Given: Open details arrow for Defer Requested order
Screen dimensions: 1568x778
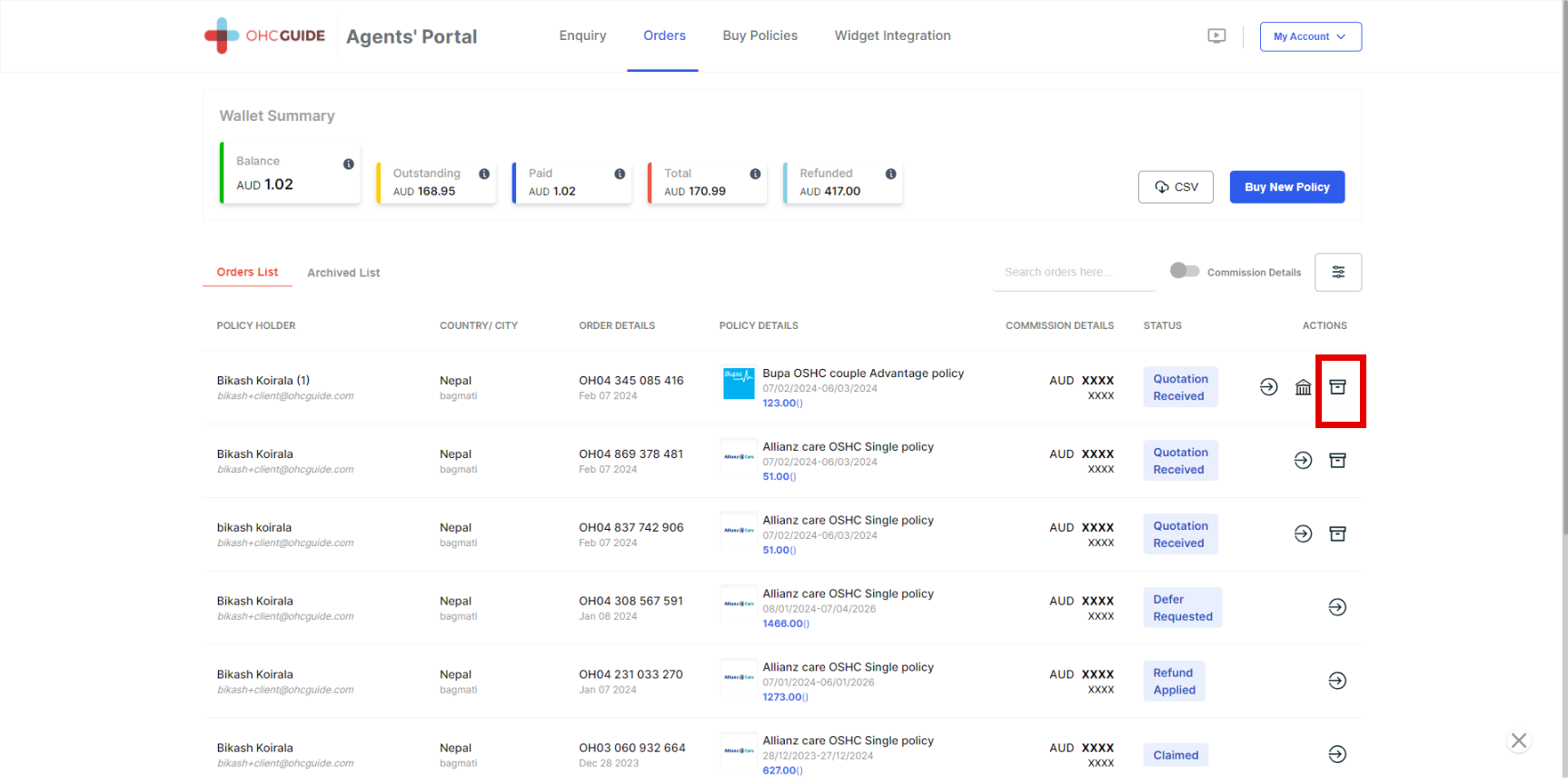Looking at the screenshot, I should (1337, 607).
